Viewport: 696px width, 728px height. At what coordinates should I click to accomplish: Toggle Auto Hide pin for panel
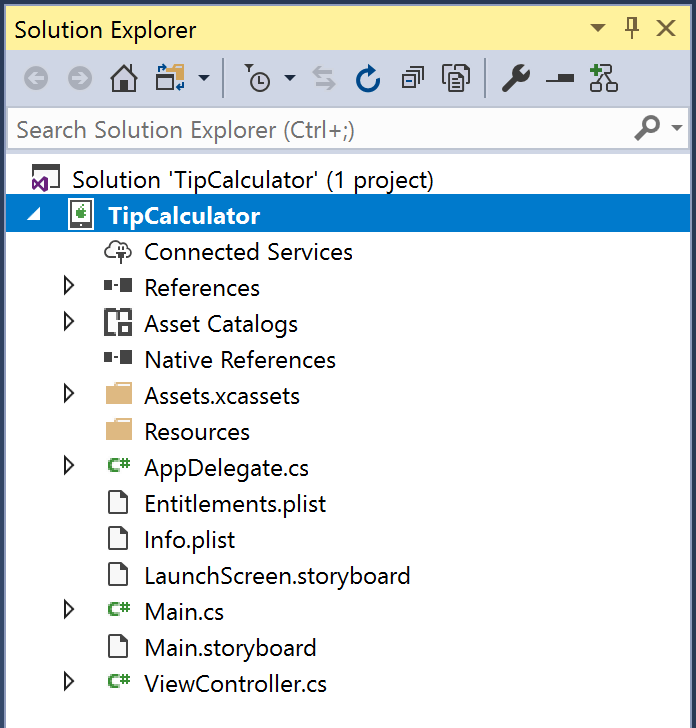pyautogui.click(x=631, y=28)
